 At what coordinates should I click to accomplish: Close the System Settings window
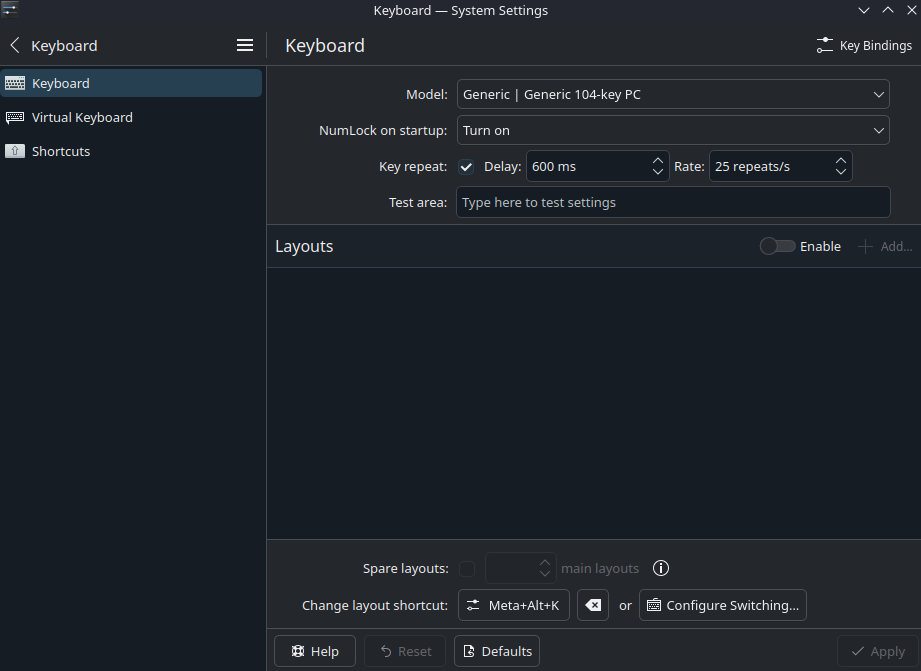(912, 10)
